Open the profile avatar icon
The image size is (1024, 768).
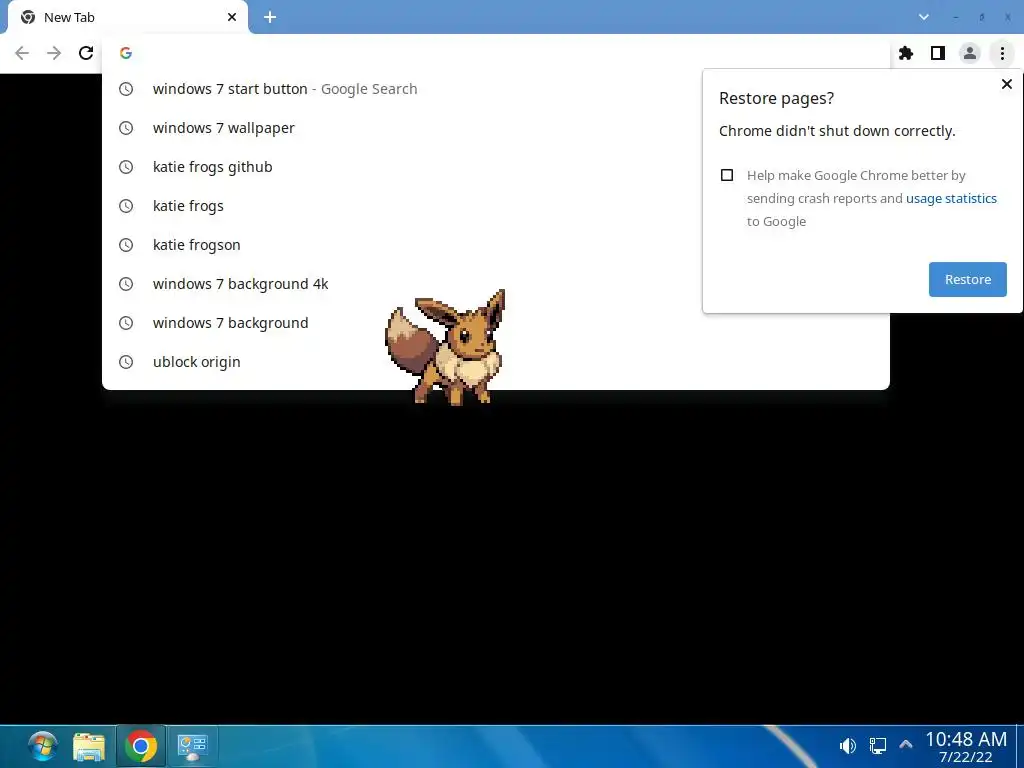(x=970, y=53)
